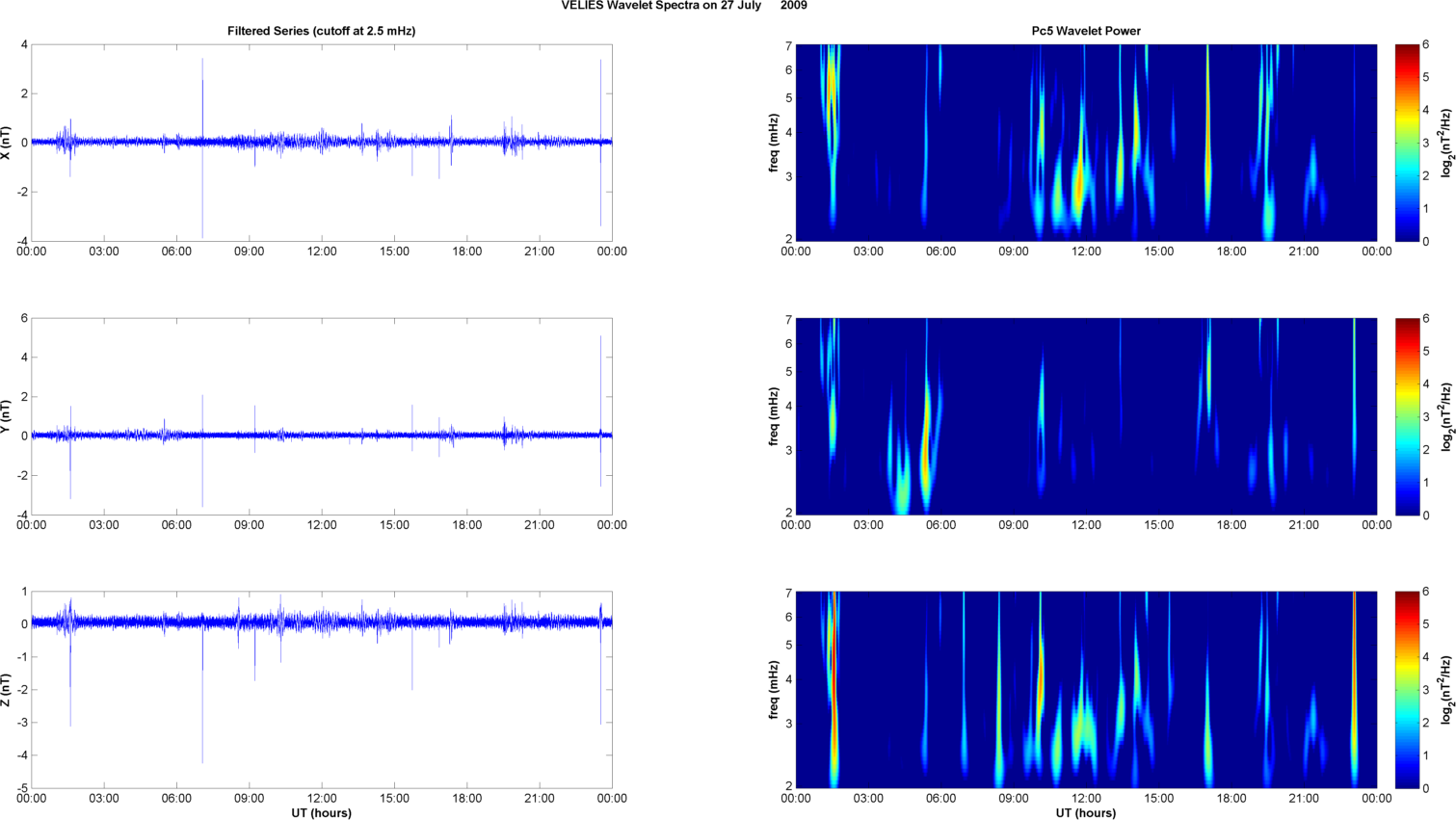The image size is (1456, 820).
Task: Click the log2(nT²/Hz) label of the X colorbar
Action: (1447, 143)
